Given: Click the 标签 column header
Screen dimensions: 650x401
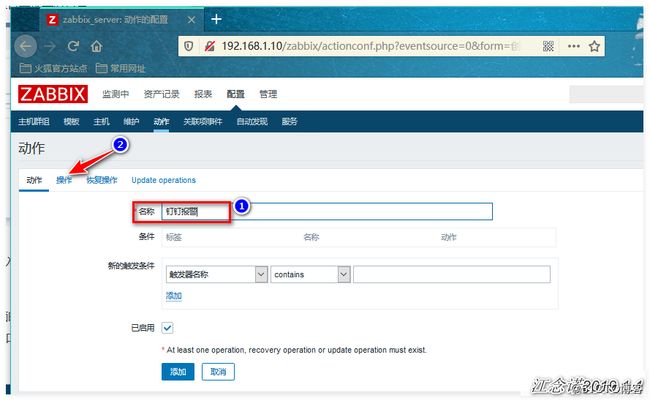Looking at the screenshot, I should [x=174, y=237].
